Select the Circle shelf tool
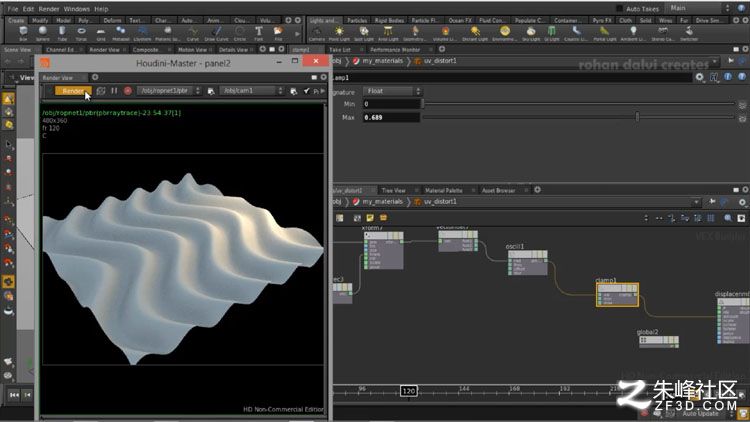 coord(240,33)
